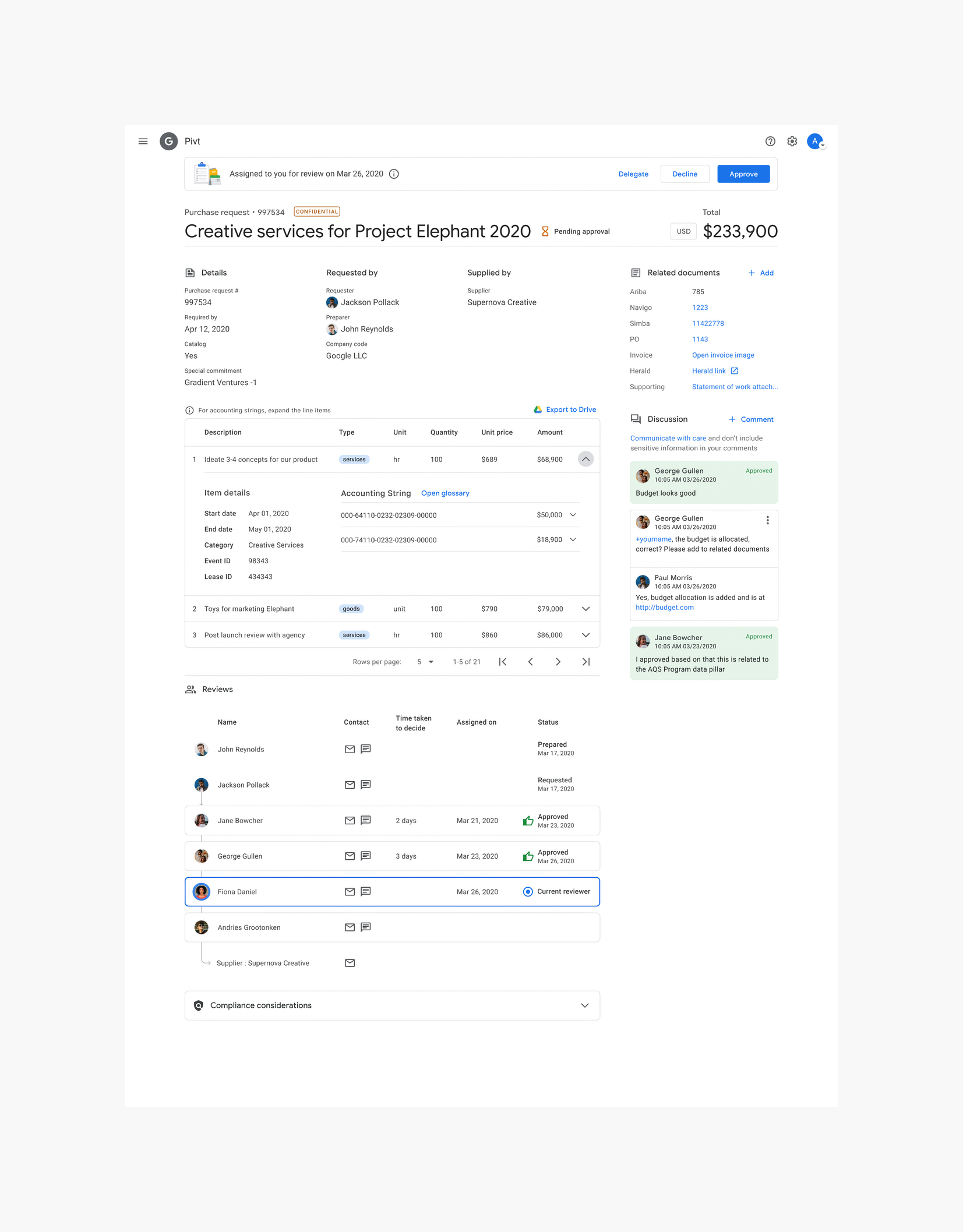Open the accounting glossary
Viewport: 963px width, 1232px height.
tap(445, 493)
